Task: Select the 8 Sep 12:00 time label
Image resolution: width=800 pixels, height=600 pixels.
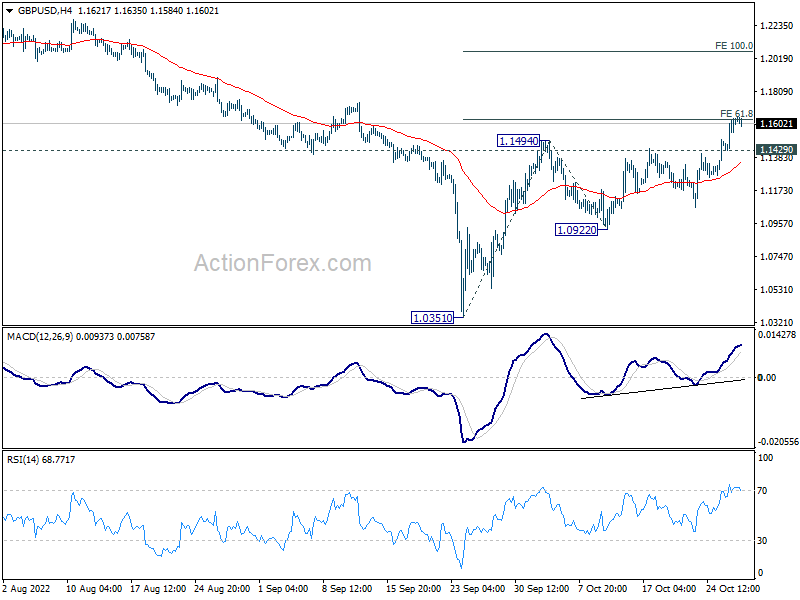Action: tap(347, 589)
